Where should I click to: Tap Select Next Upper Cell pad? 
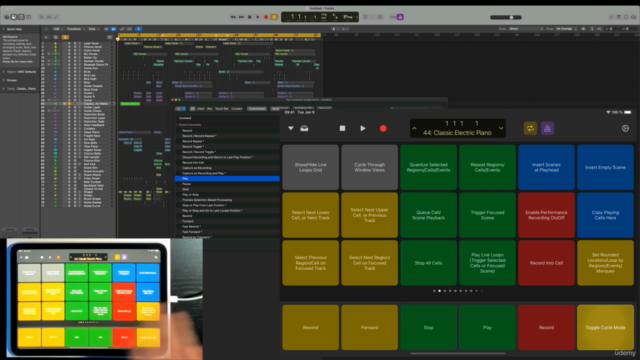[x=369, y=215]
